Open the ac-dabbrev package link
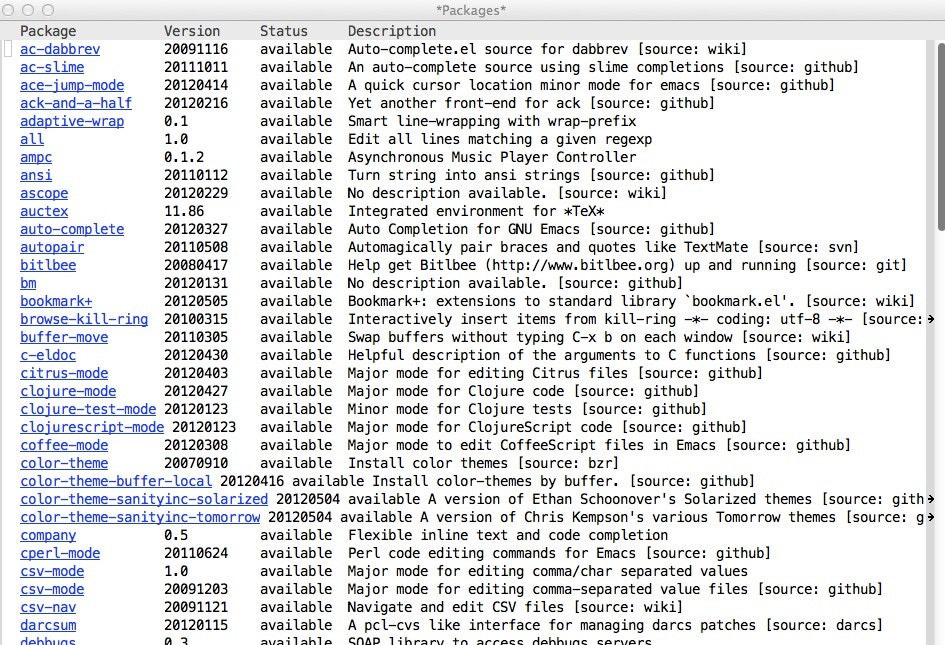 60,49
